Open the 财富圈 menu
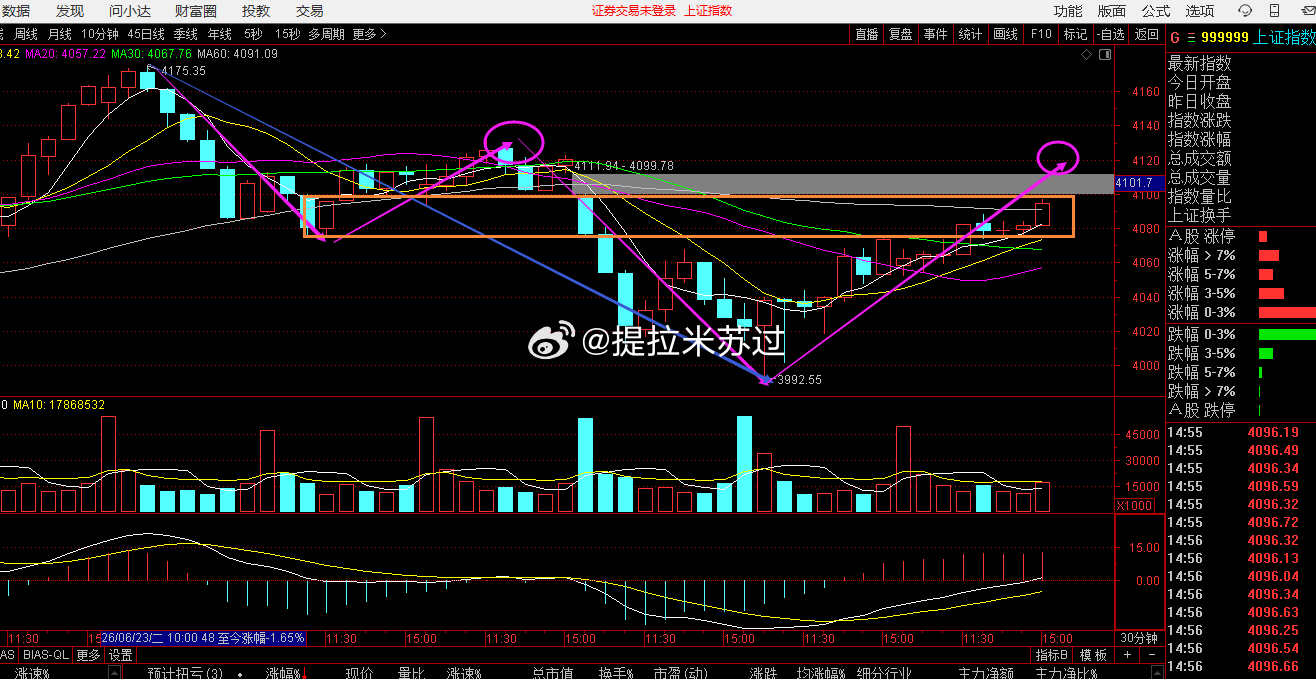The height and width of the screenshot is (679, 1316). [196, 11]
